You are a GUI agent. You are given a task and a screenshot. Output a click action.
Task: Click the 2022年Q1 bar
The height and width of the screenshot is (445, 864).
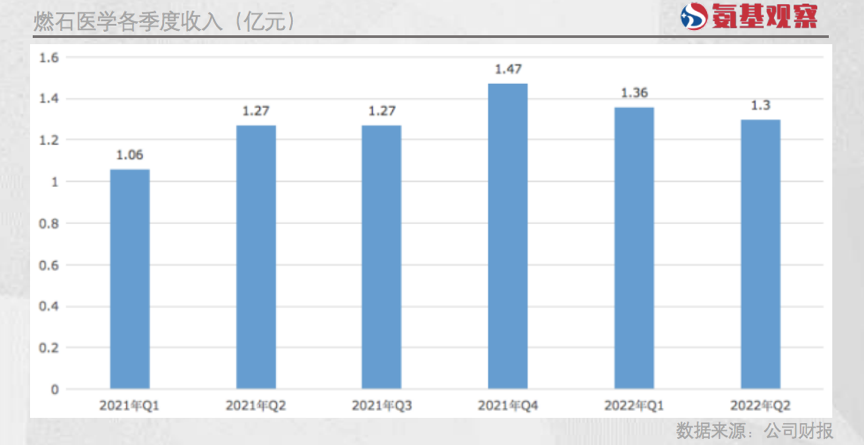(634, 248)
